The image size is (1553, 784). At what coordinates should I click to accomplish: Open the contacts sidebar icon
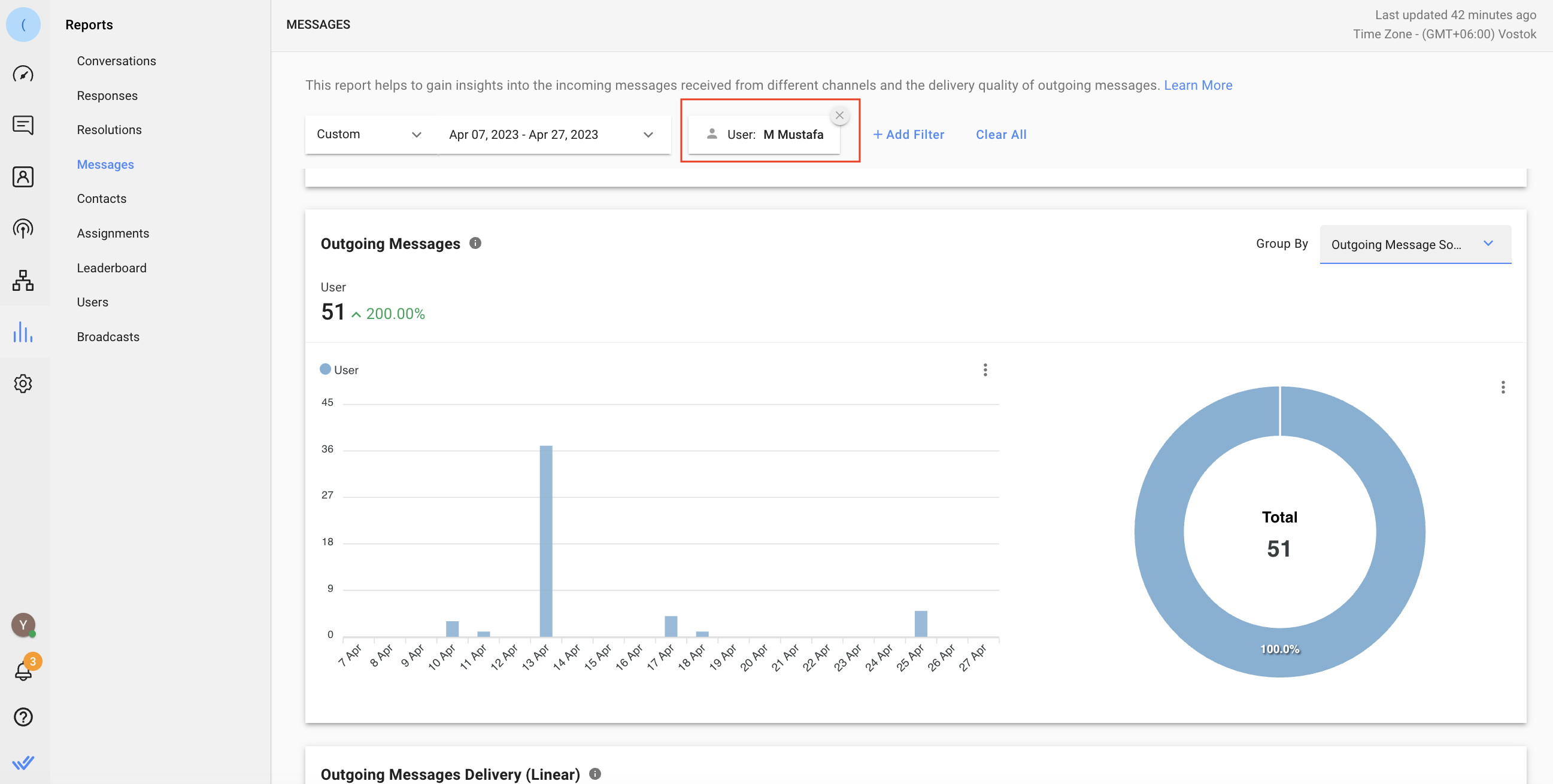tap(23, 177)
